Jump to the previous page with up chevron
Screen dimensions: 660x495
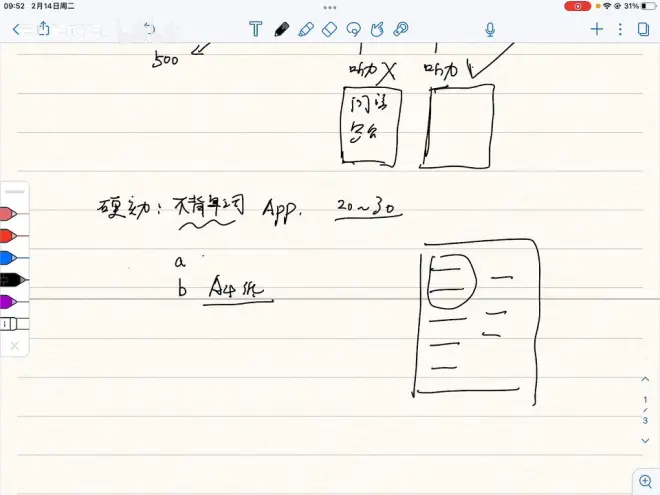click(645, 380)
